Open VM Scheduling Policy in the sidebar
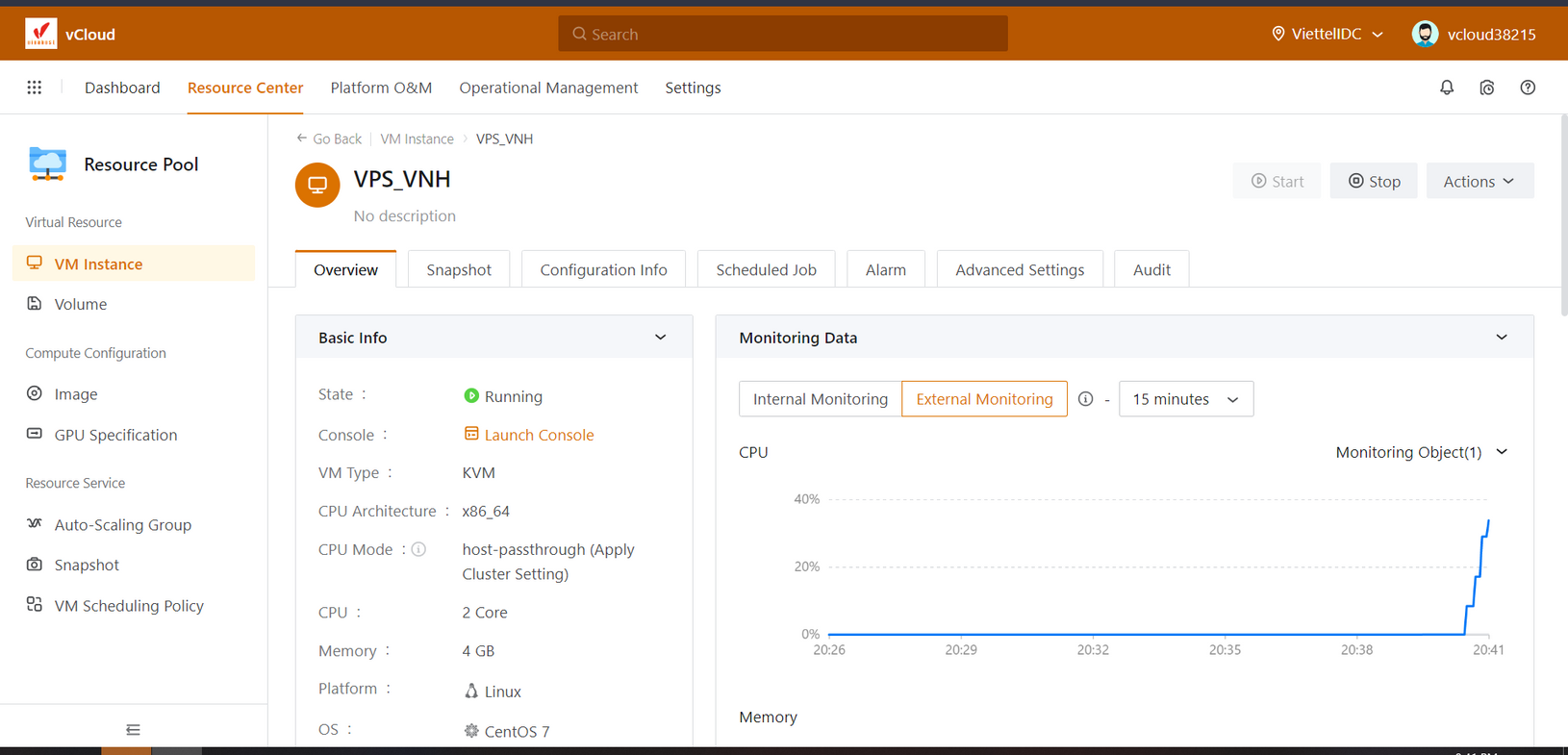 134,605
